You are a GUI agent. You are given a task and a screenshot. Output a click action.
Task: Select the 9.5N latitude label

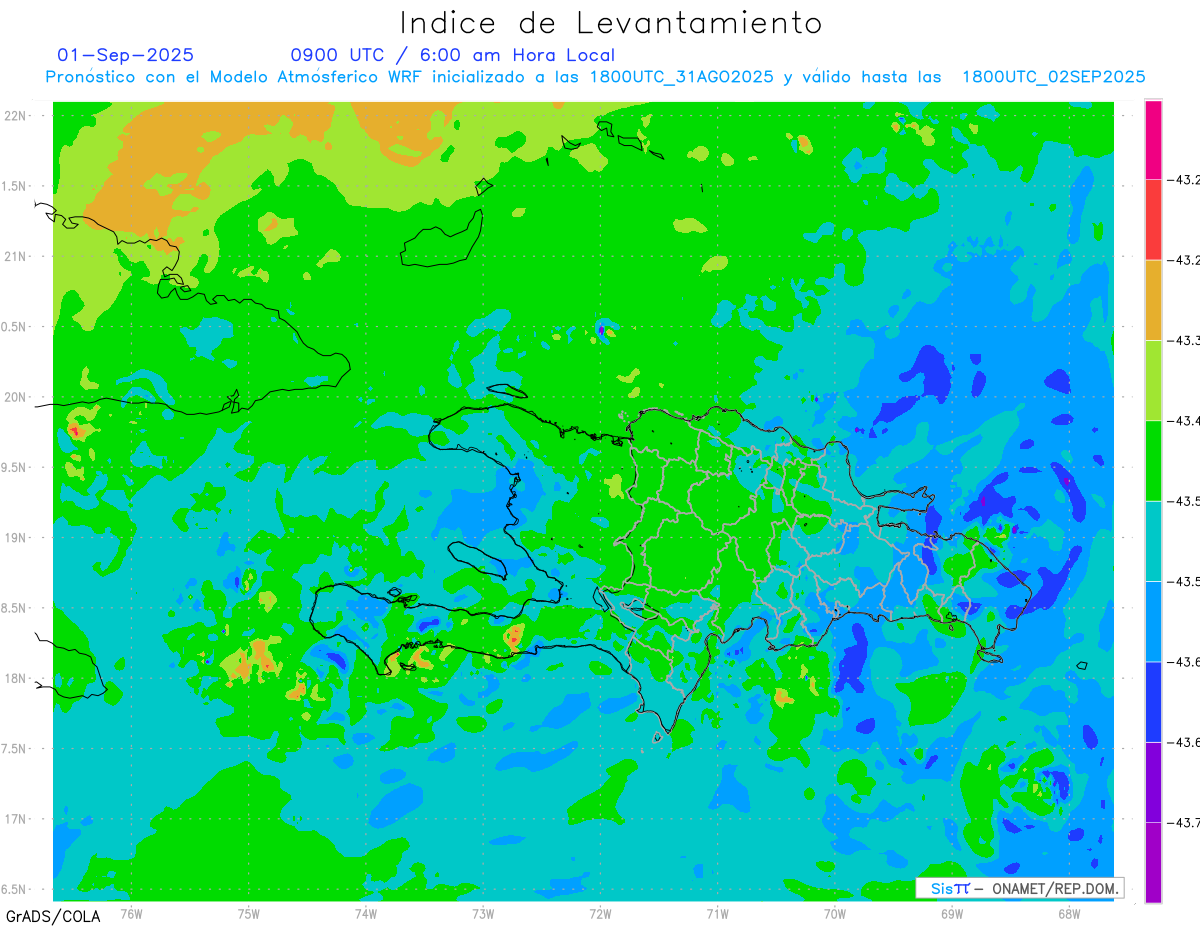click(14, 468)
